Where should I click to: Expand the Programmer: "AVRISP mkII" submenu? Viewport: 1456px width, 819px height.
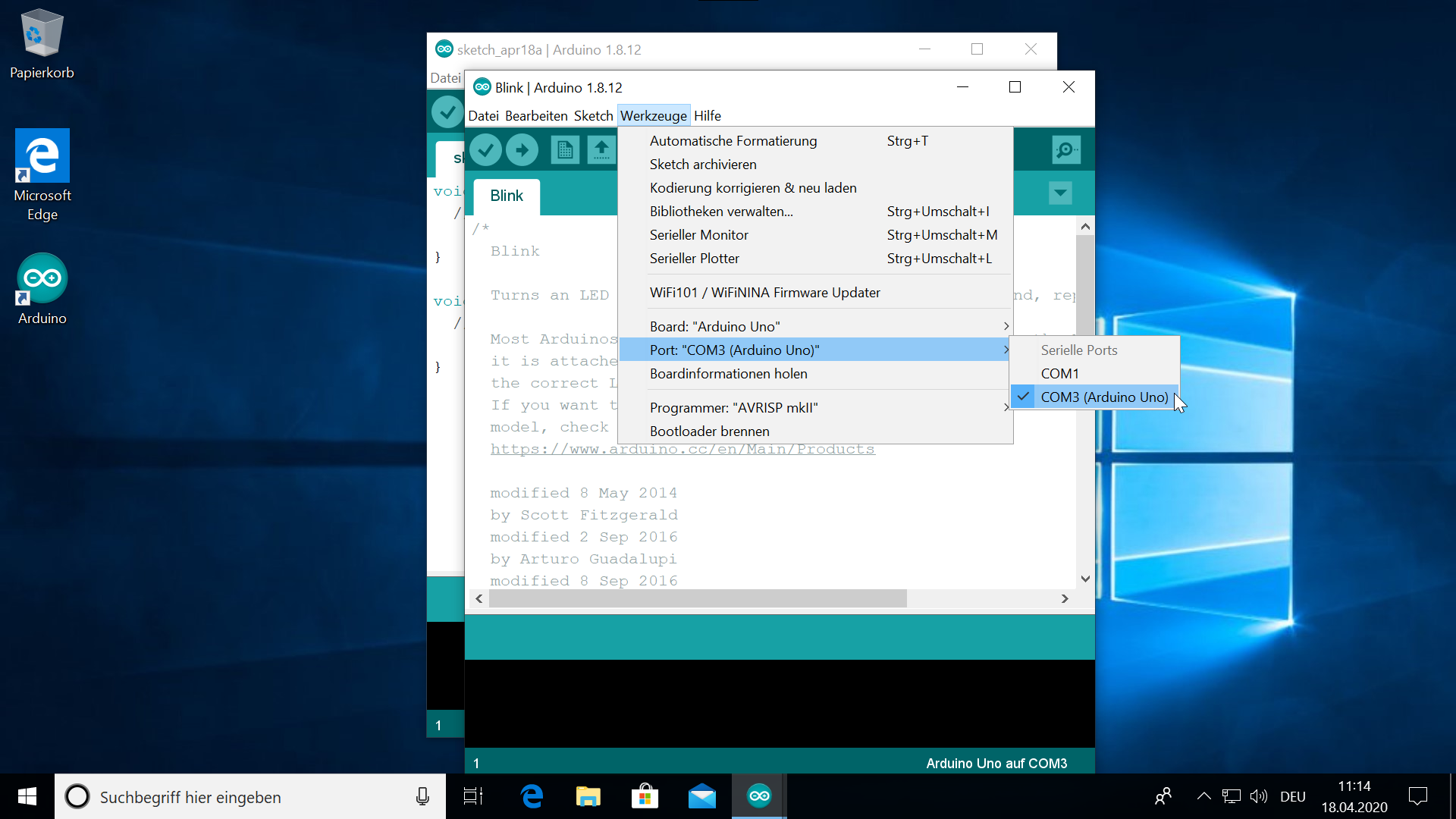pos(816,408)
